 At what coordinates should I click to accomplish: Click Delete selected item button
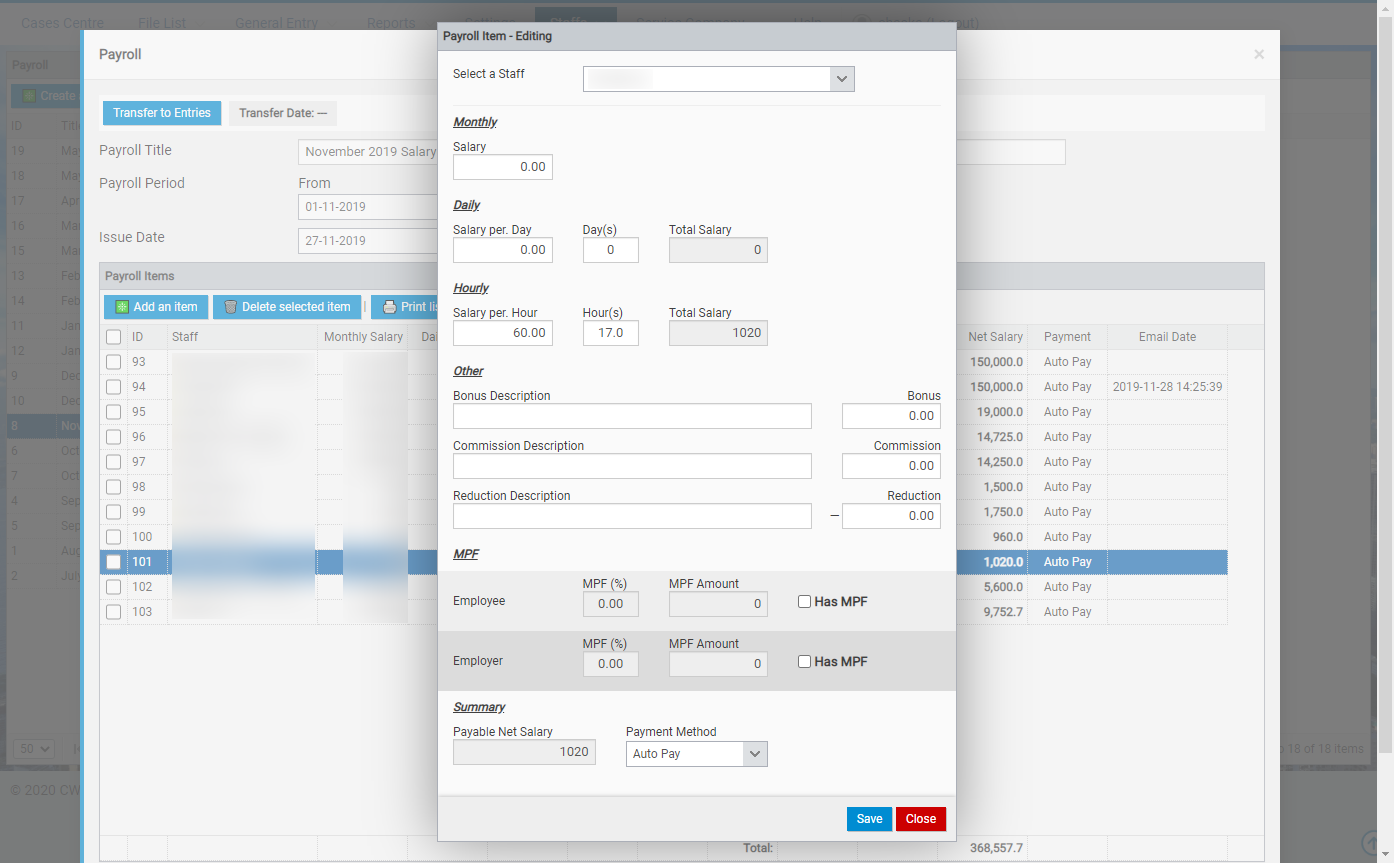tap(287, 307)
